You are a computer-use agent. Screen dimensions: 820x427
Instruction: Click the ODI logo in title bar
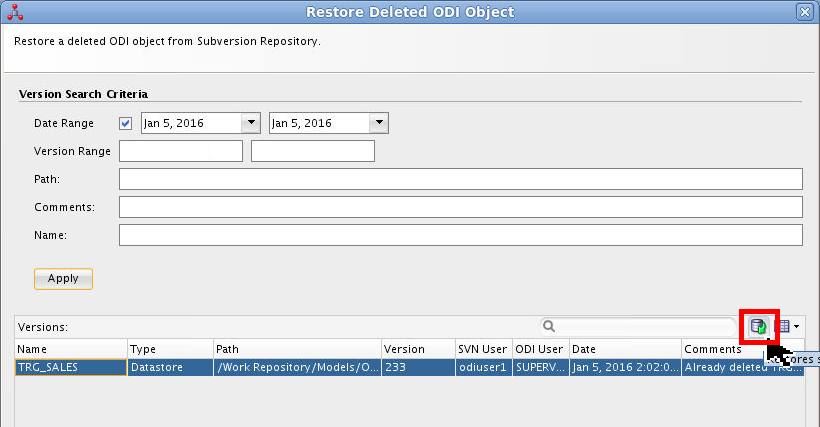[15, 12]
